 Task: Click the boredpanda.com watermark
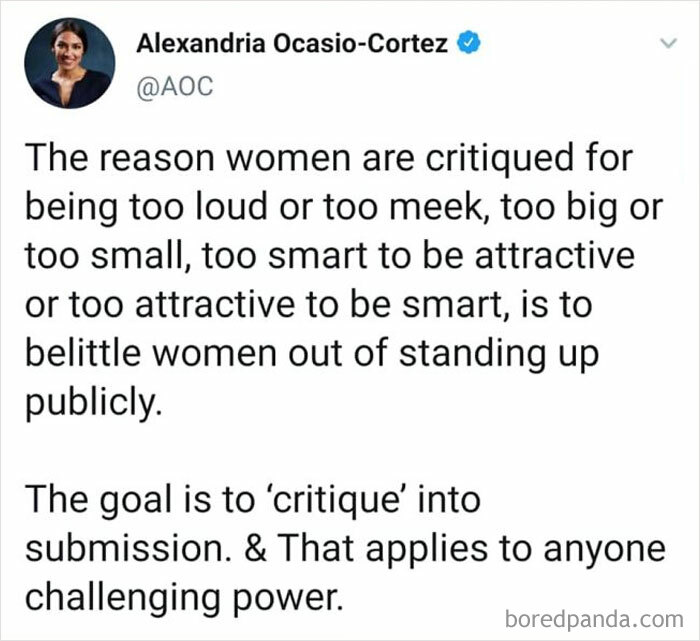[x=600, y=618]
